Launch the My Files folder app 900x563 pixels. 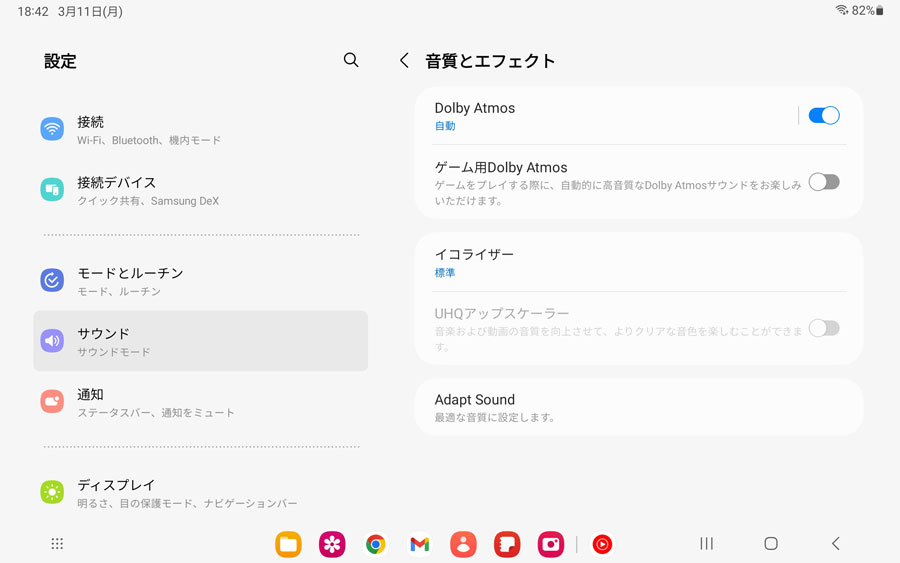click(288, 544)
